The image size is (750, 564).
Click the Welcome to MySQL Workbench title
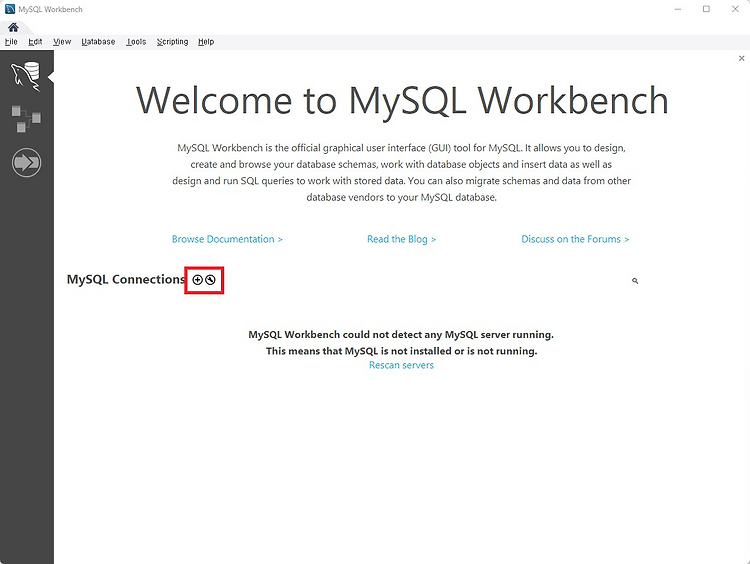pos(402,100)
